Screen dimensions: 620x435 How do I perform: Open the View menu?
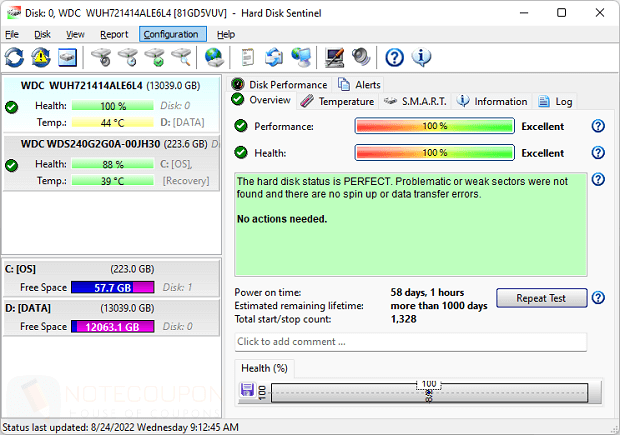click(75, 34)
